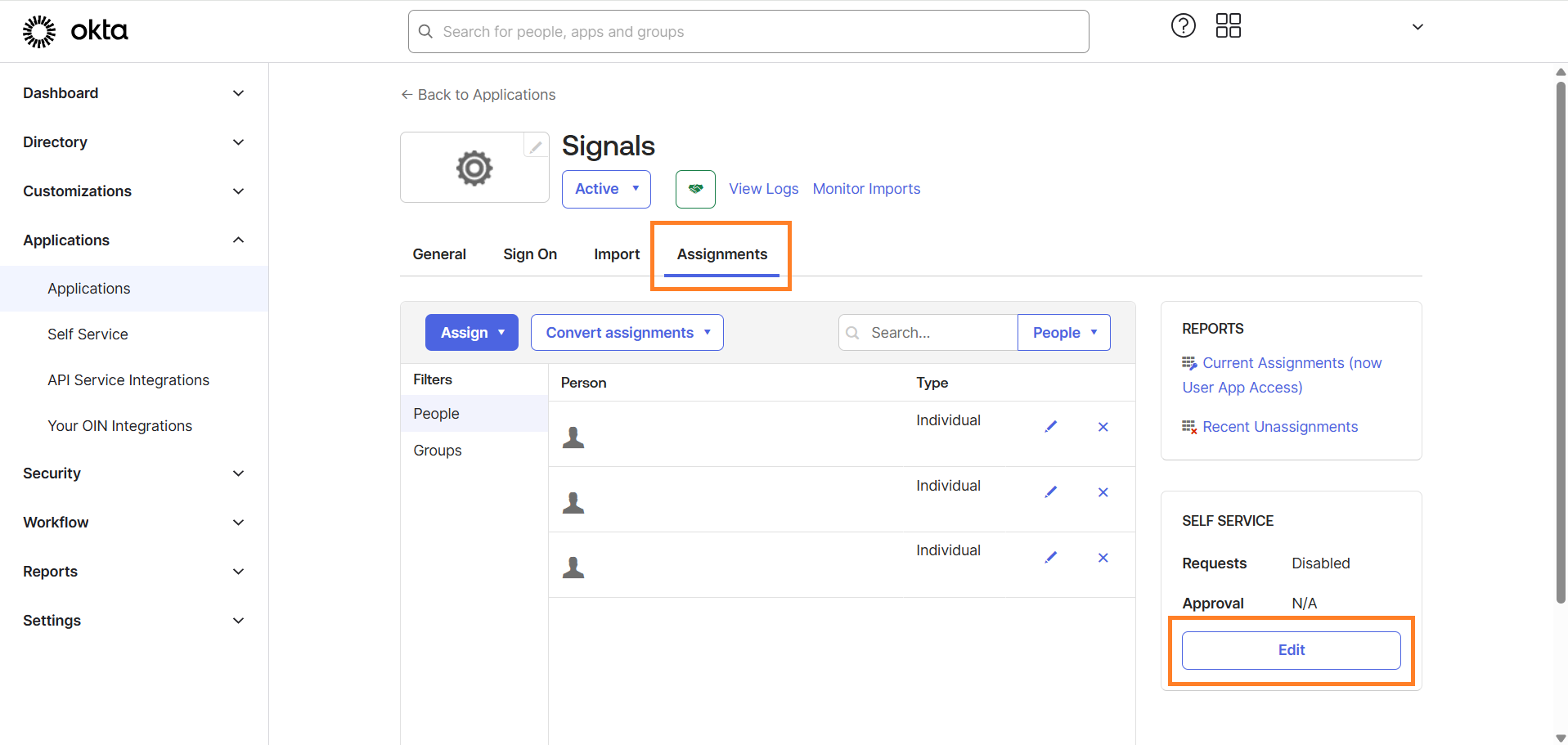Screen dimensions: 1568x745
Task: Click the green handshake icon button
Action: [695, 189]
